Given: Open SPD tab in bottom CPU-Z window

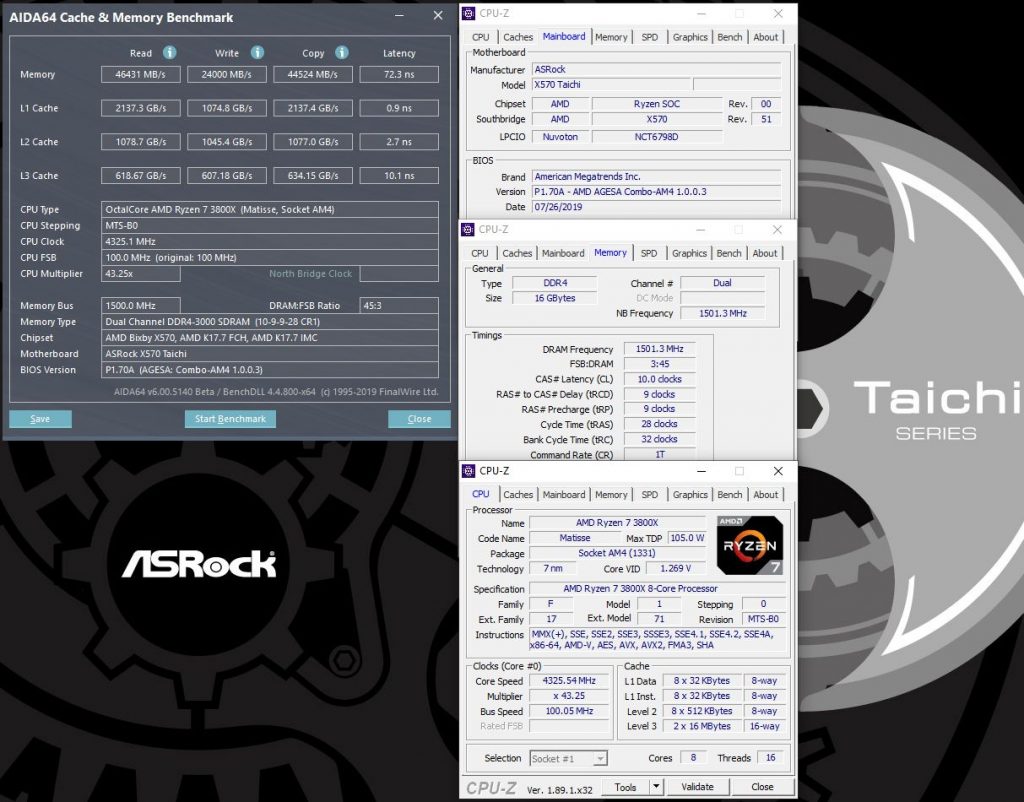Looking at the screenshot, I should click(650, 495).
